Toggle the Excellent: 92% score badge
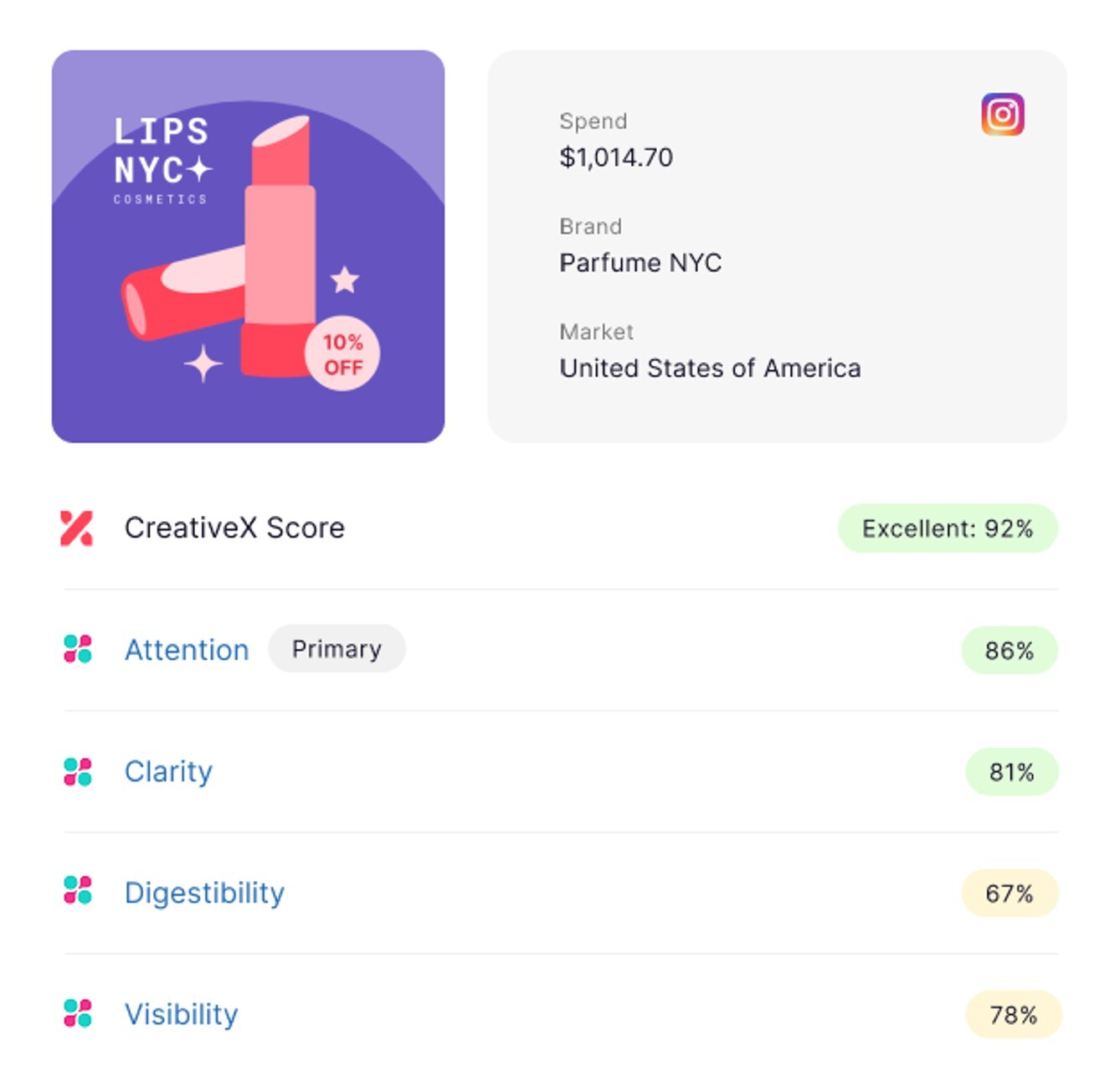 point(947,528)
